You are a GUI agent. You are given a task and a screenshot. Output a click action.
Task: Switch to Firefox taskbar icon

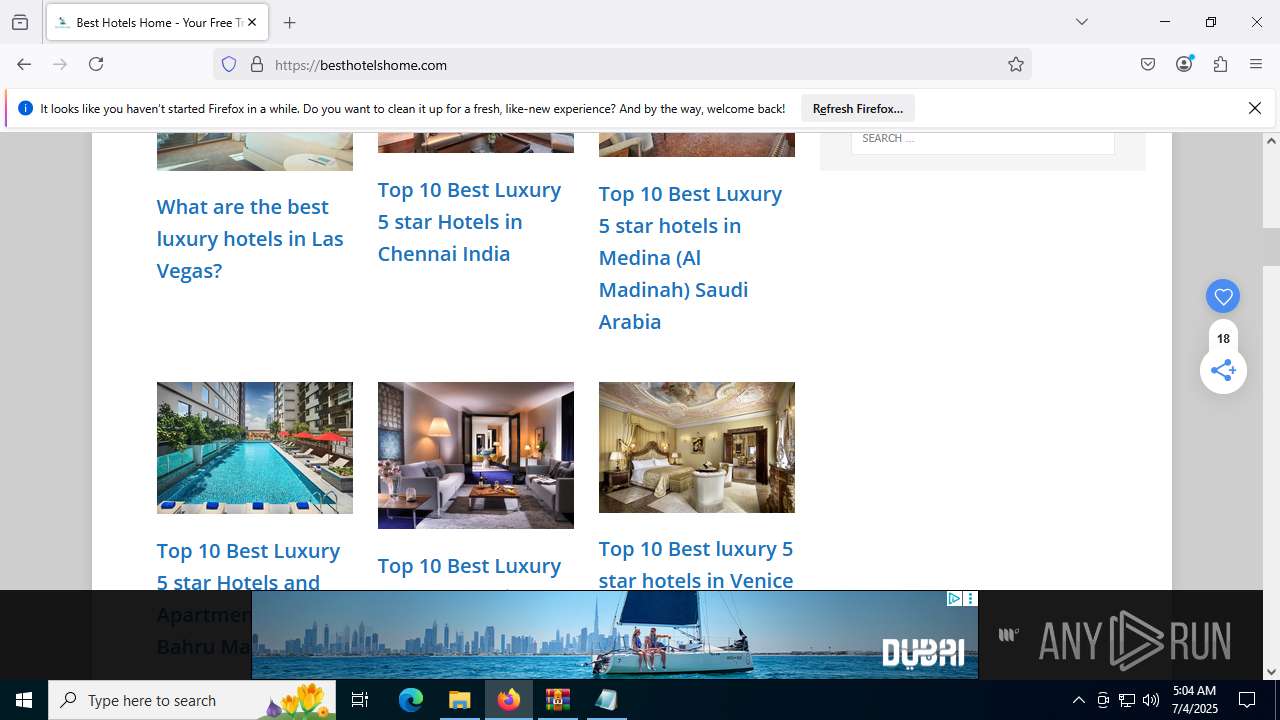point(509,700)
